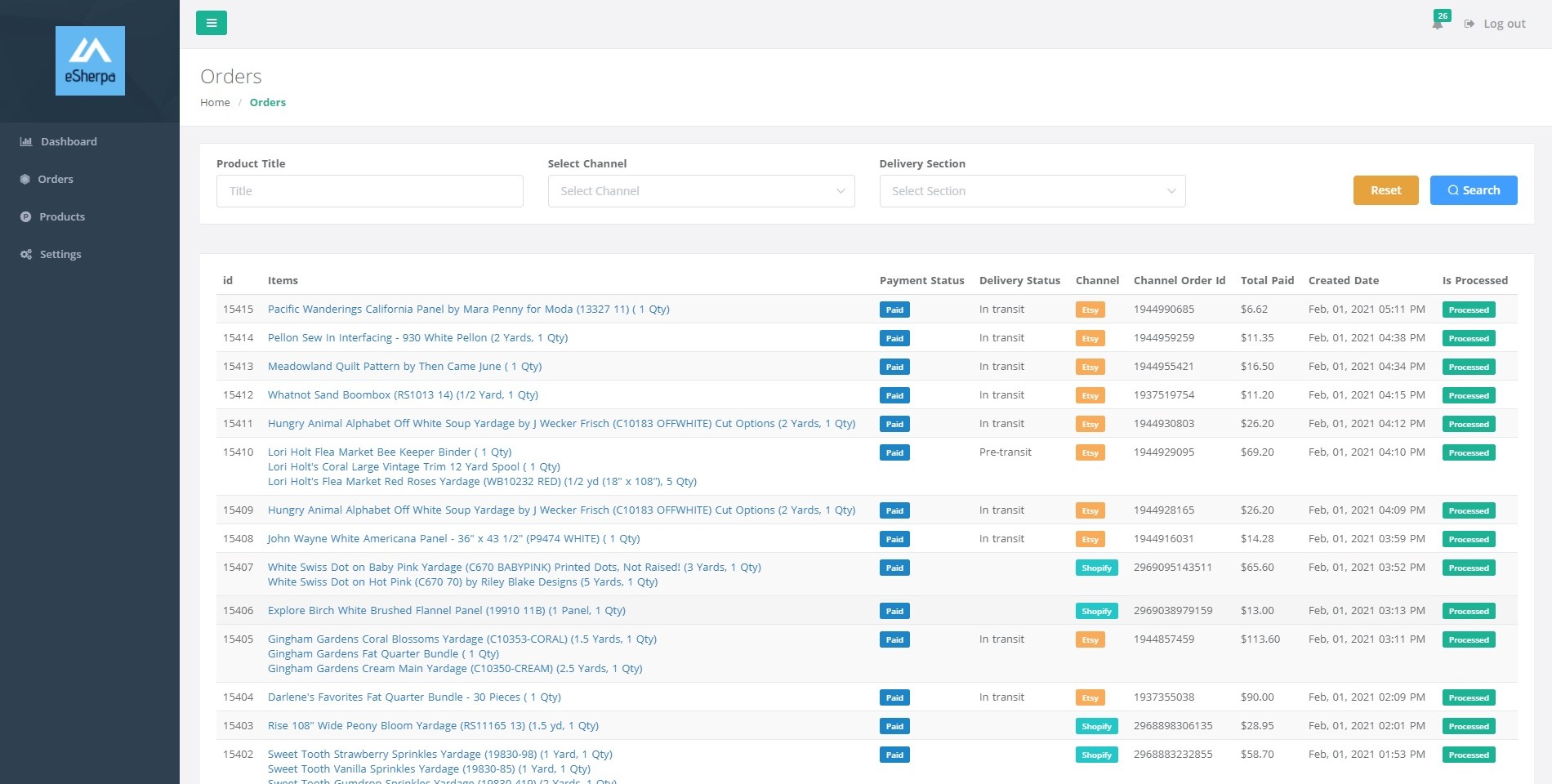
Task: Open Settings in the sidebar menu
Action: (x=60, y=254)
